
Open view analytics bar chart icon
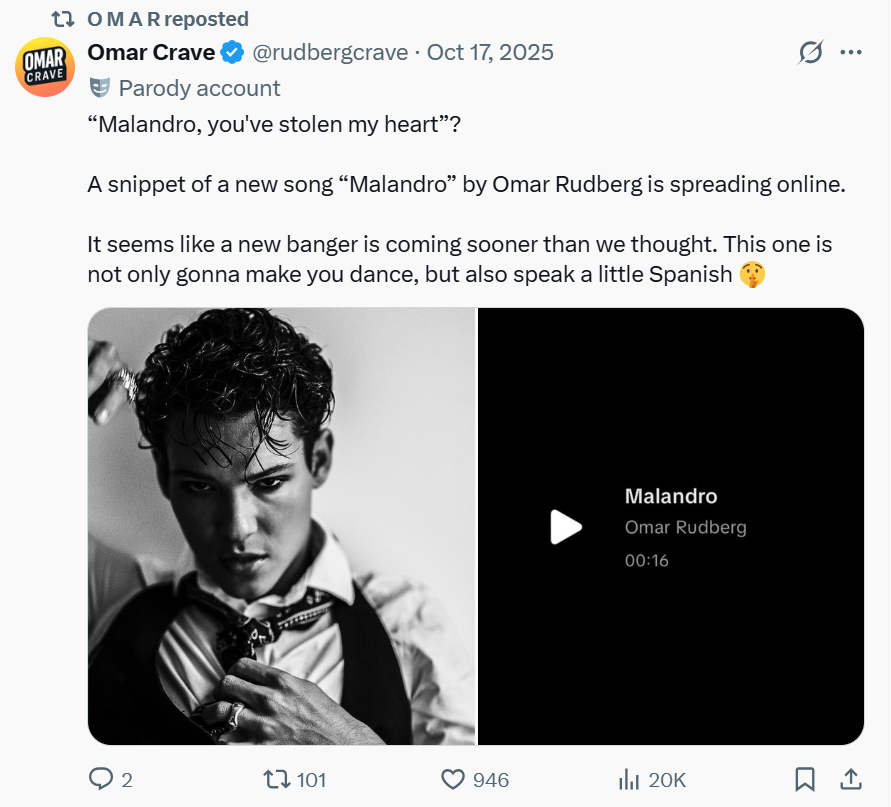[630, 779]
